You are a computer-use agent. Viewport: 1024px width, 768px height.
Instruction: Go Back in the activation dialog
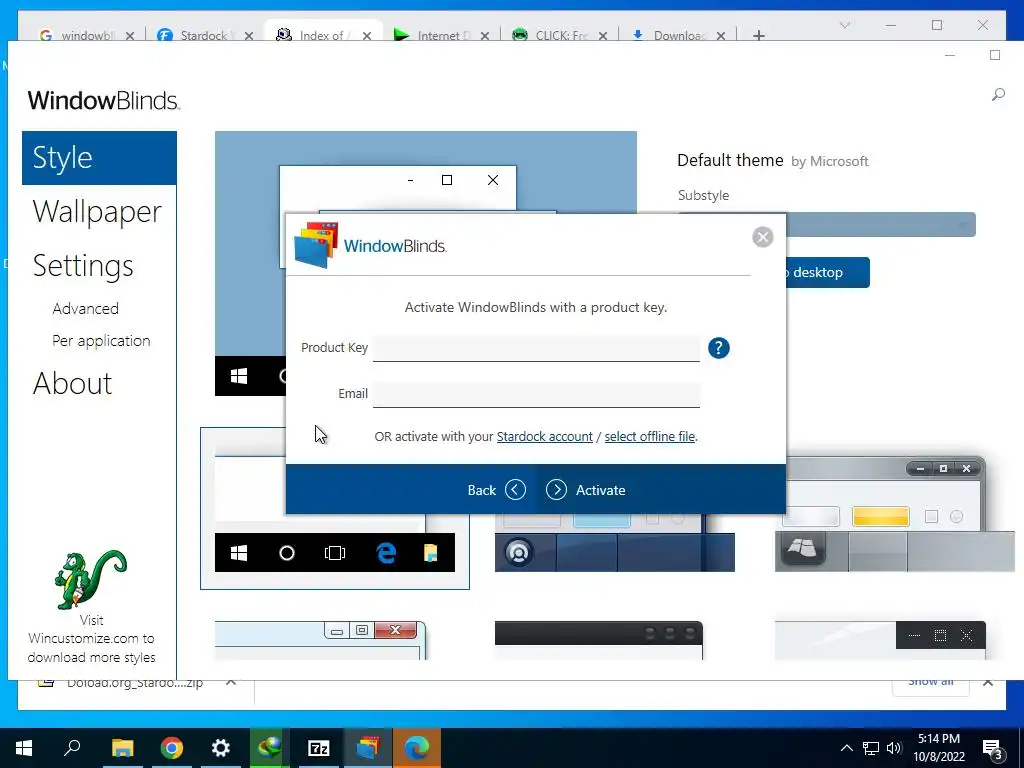pyautogui.click(x=496, y=490)
